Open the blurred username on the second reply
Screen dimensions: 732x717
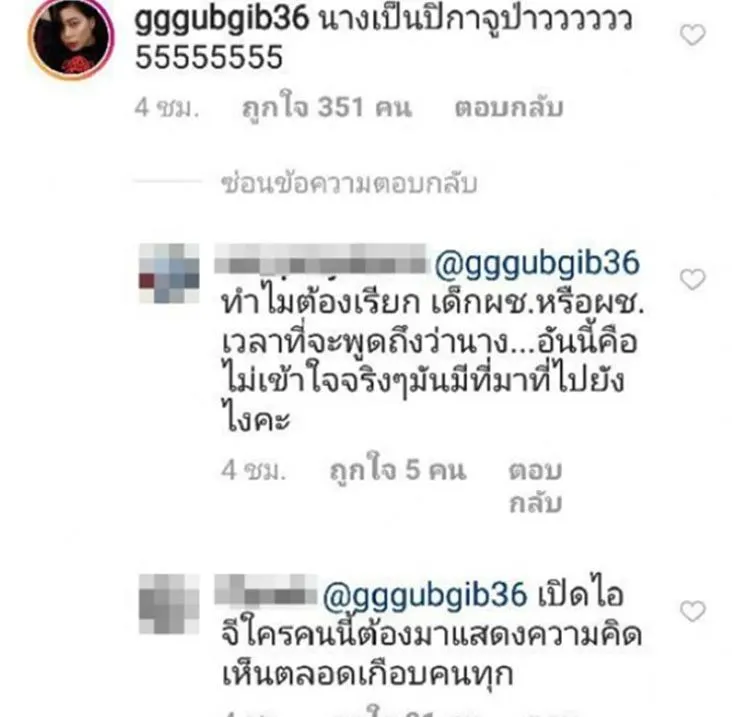tap(265, 590)
